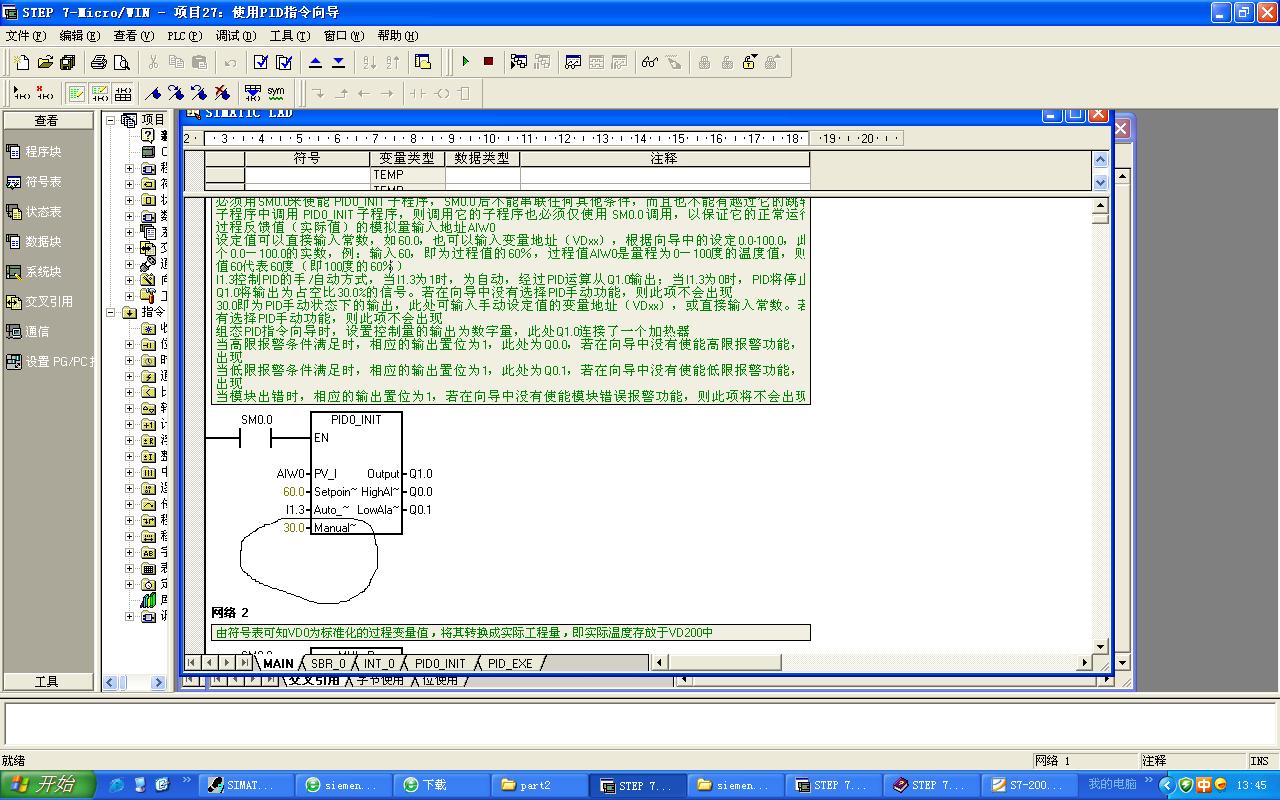Open 符号表 in the view bar
This screenshot has height=800, width=1280.
coord(43,182)
